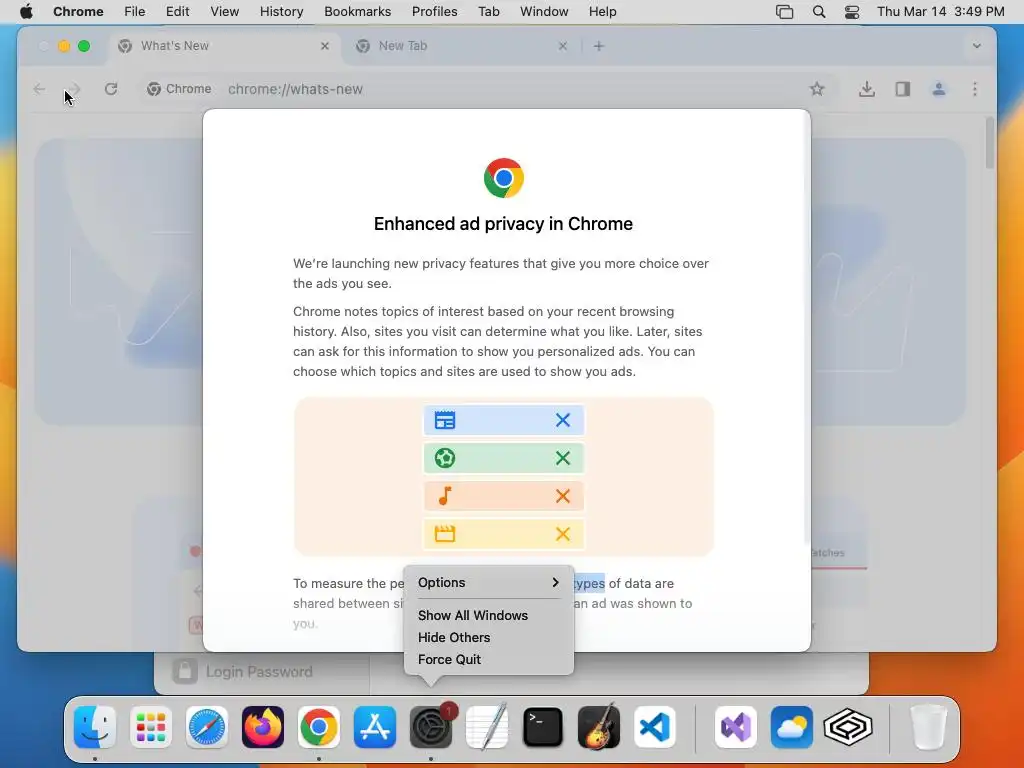Launch GarageBand from the dock

(x=599, y=726)
